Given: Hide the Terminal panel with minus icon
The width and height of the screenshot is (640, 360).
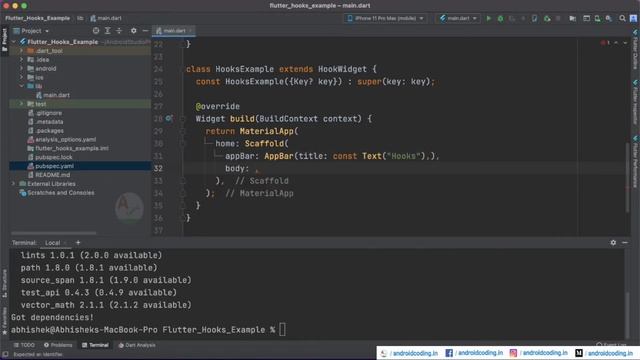Looking at the screenshot, I should [625, 242].
